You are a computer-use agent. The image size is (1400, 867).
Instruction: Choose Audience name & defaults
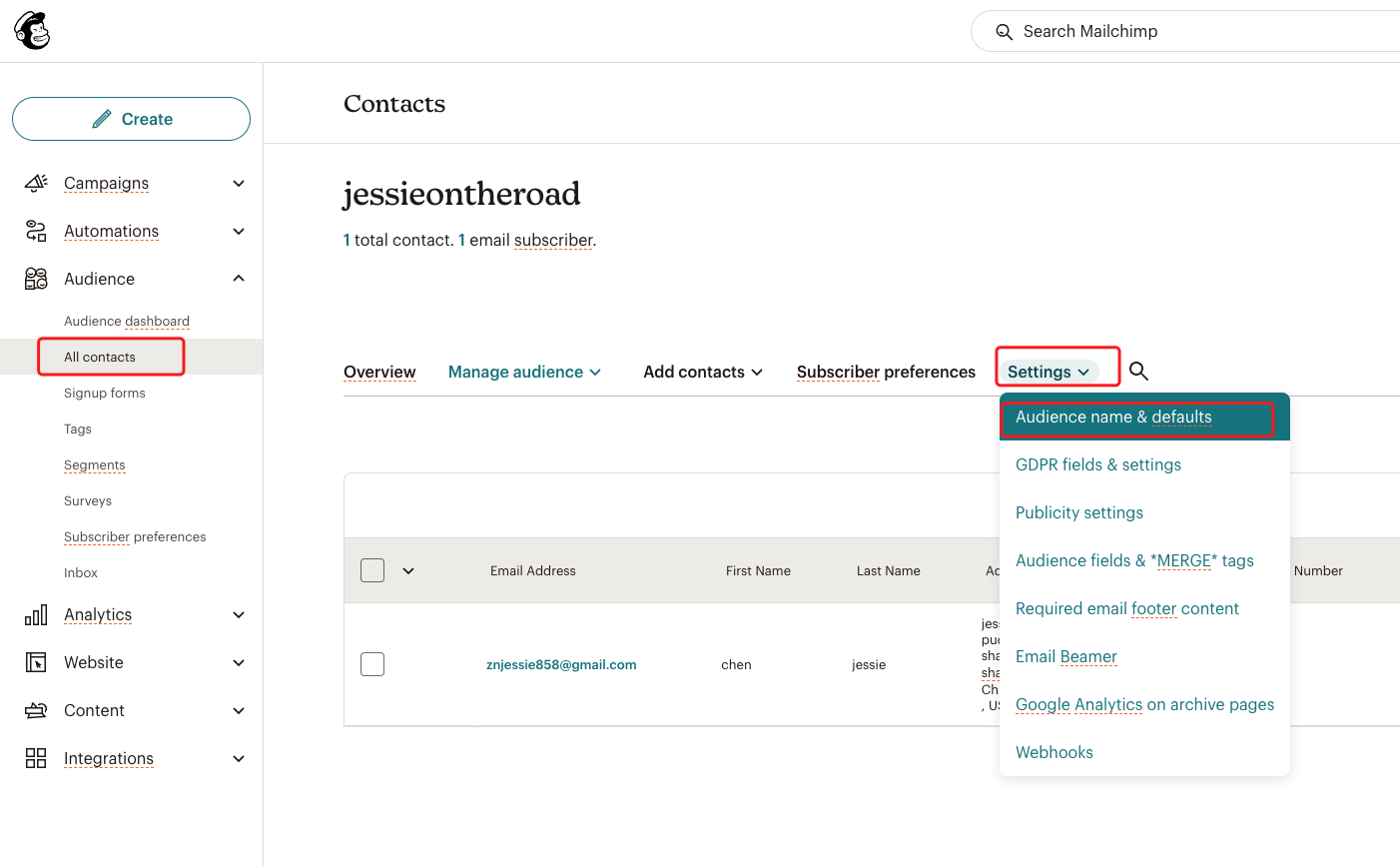(x=1144, y=417)
